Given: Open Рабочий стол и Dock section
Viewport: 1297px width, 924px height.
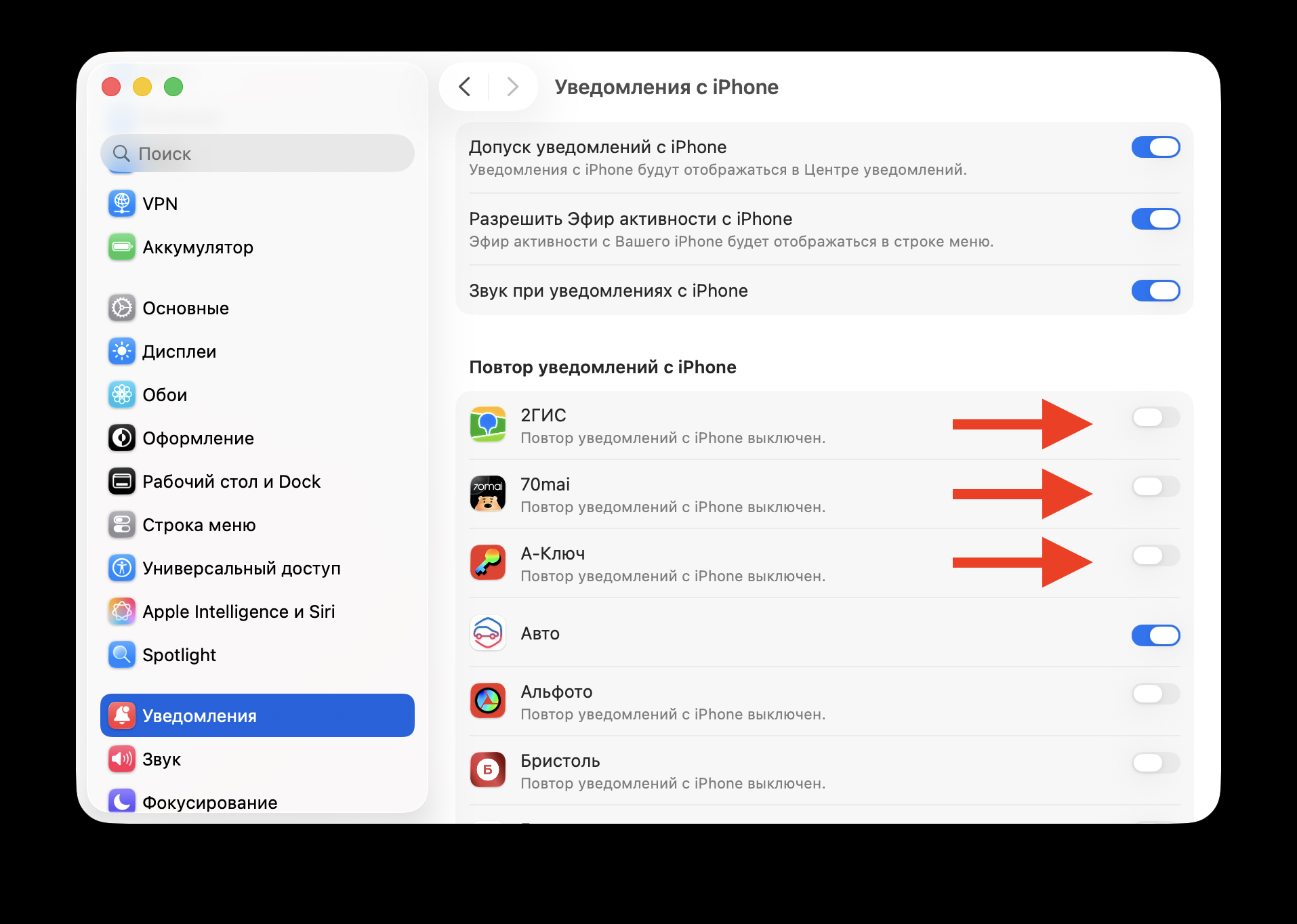Looking at the screenshot, I should 121,481.
